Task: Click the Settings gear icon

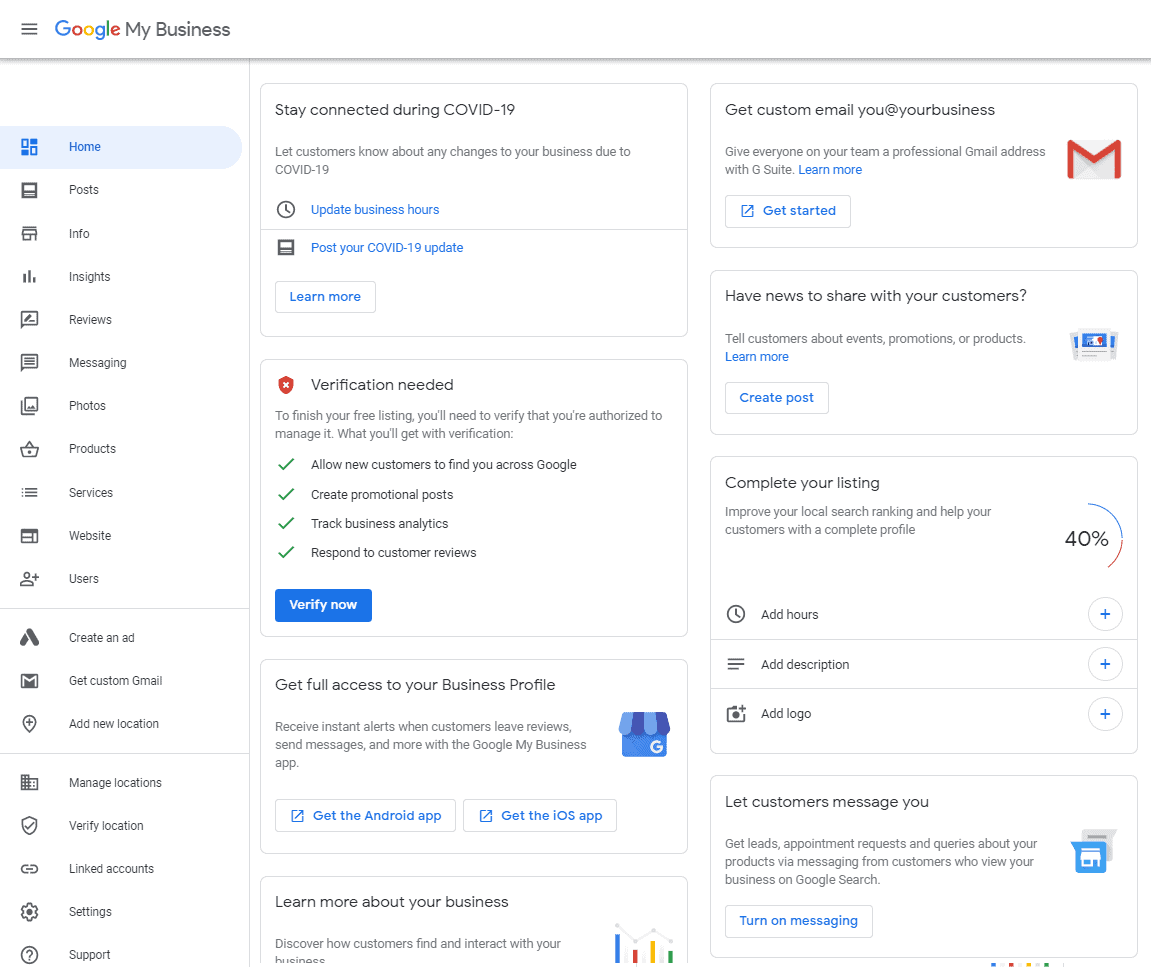Action: [x=29, y=912]
